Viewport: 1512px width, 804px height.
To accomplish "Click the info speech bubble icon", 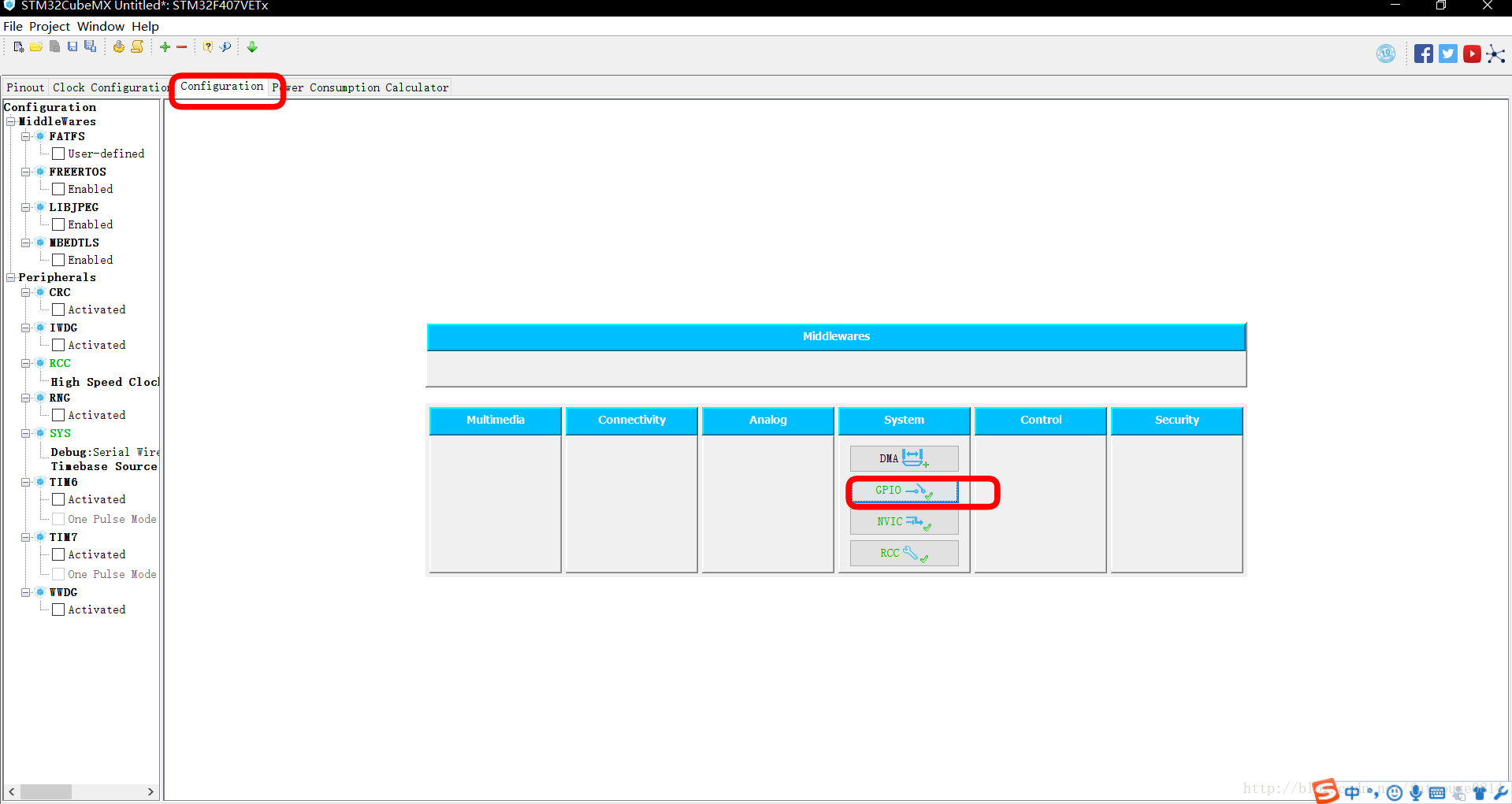I will 226,47.
